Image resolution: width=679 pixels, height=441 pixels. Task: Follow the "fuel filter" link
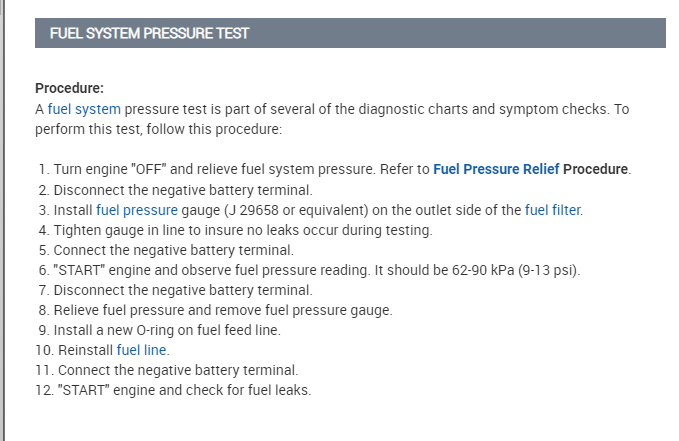click(552, 210)
